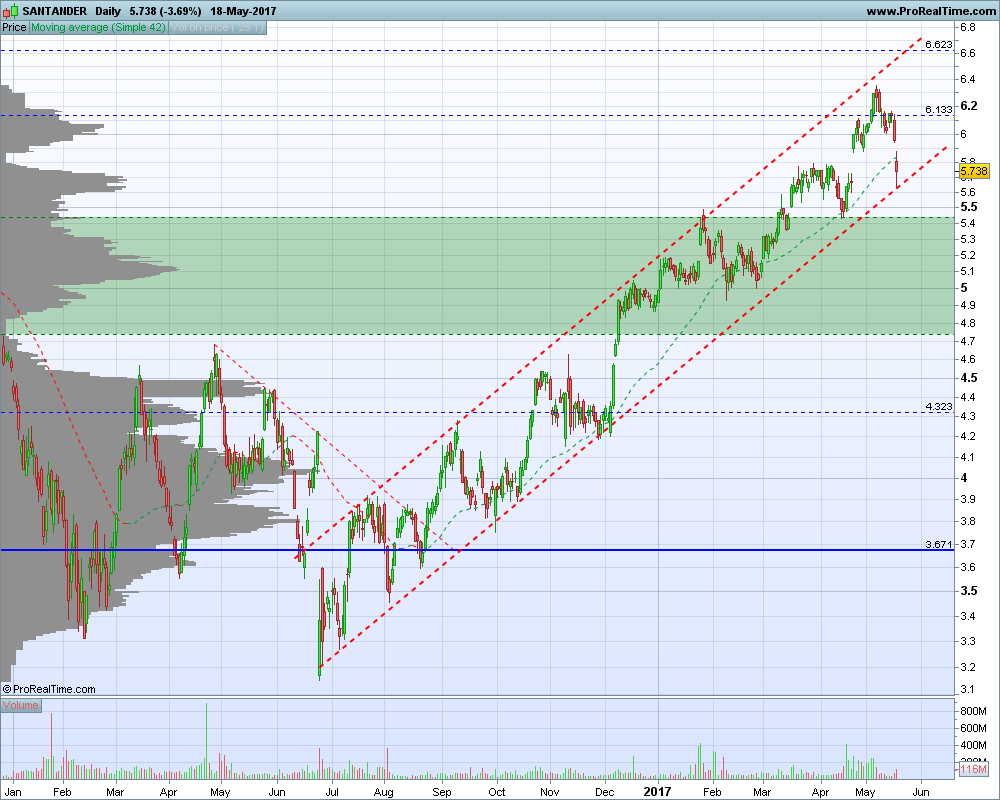
Task: Click the 6.623 resistance level label
Action: tap(938, 44)
